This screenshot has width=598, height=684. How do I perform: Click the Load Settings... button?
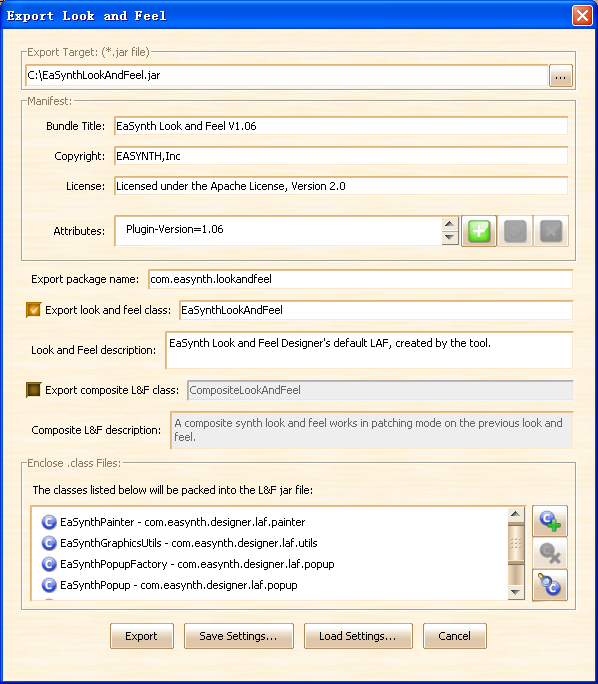click(358, 636)
